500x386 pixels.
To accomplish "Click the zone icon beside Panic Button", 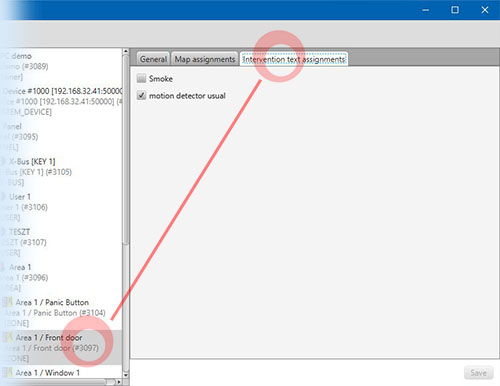I will tap(8, 302).
